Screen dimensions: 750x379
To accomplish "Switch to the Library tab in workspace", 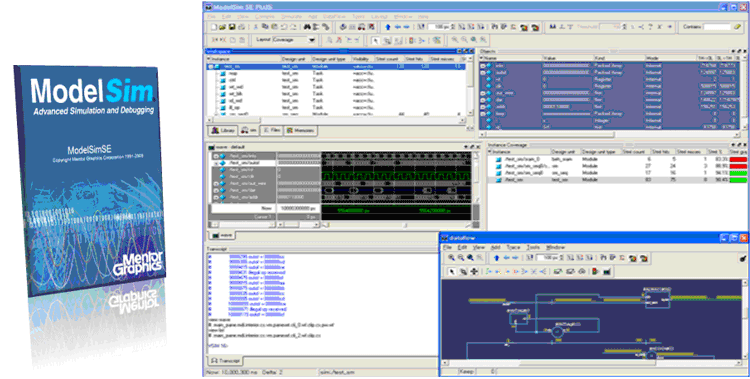I will coord(223,131).
